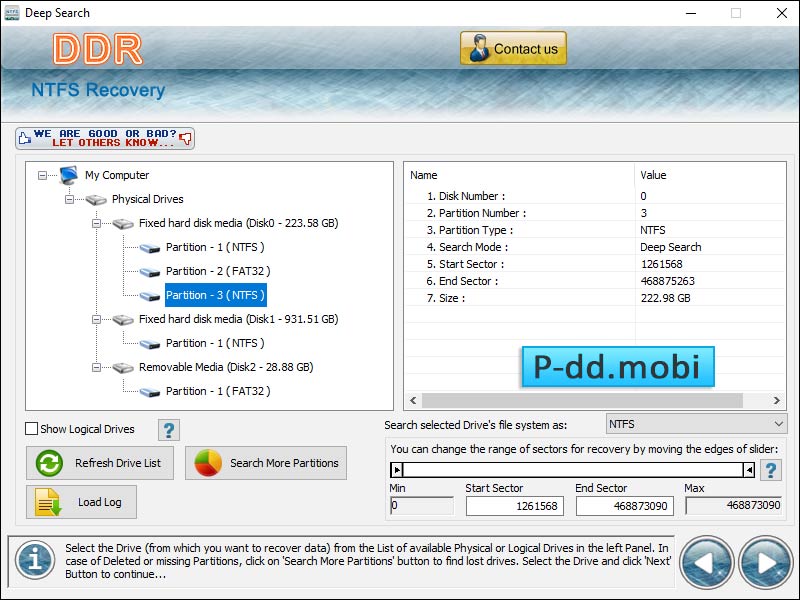Click the My Computer icon in tree
The image size is (800, 600).
tap(68, 175)
